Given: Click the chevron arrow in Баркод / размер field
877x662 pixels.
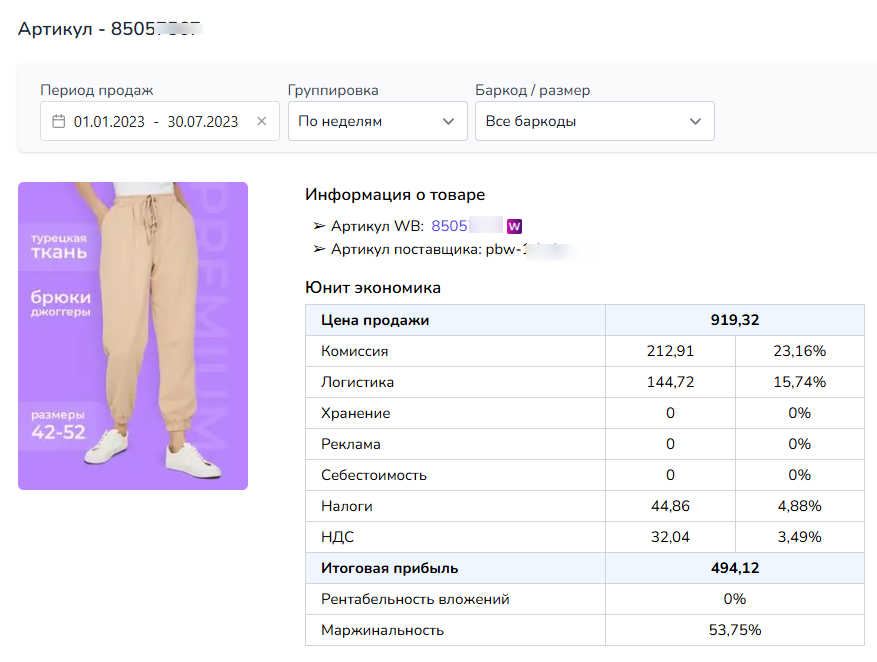Looking at the screenshot, I should (x=695, y=122).
